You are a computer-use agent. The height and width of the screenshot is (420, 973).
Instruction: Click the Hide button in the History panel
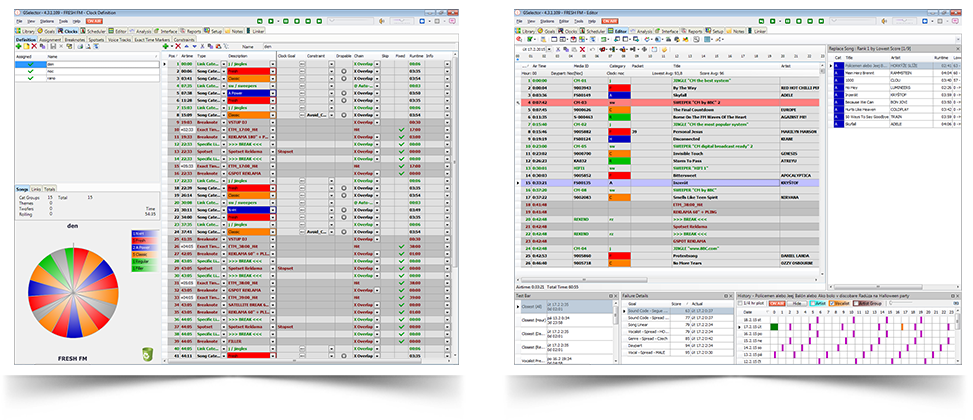pyautogui.click(x=797, y=303)
